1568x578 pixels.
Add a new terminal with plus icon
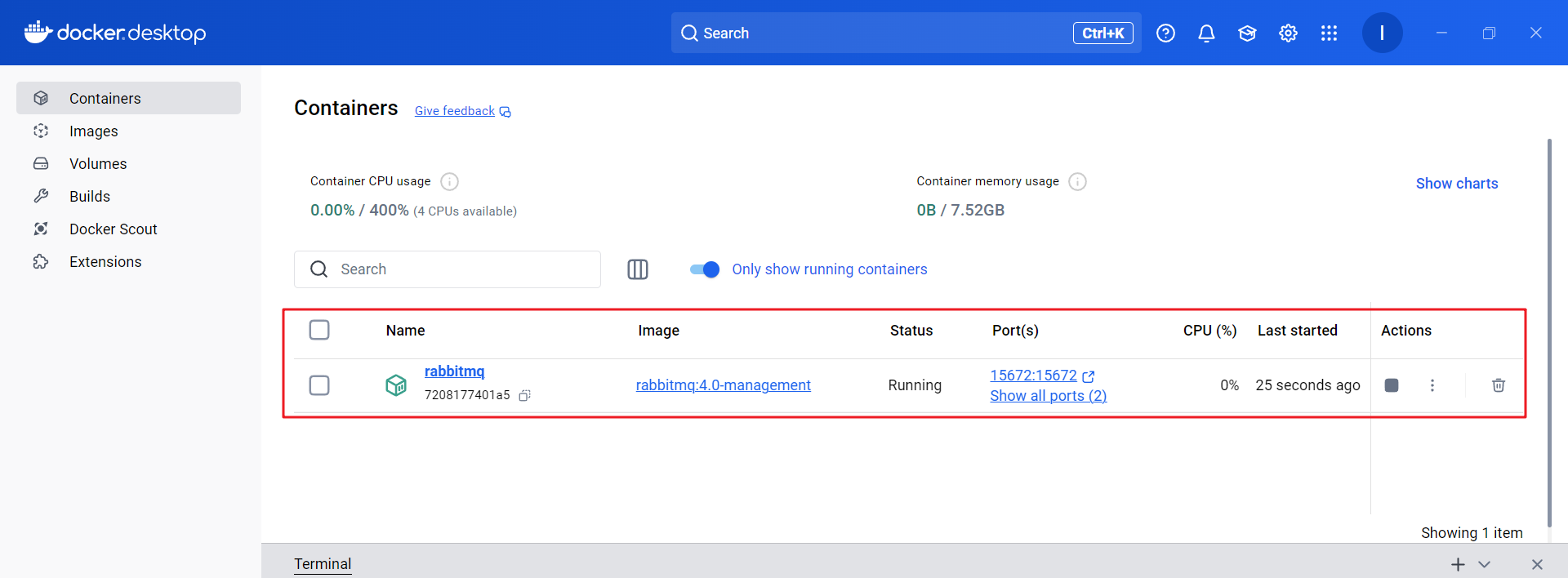[x=1458, y=564]
